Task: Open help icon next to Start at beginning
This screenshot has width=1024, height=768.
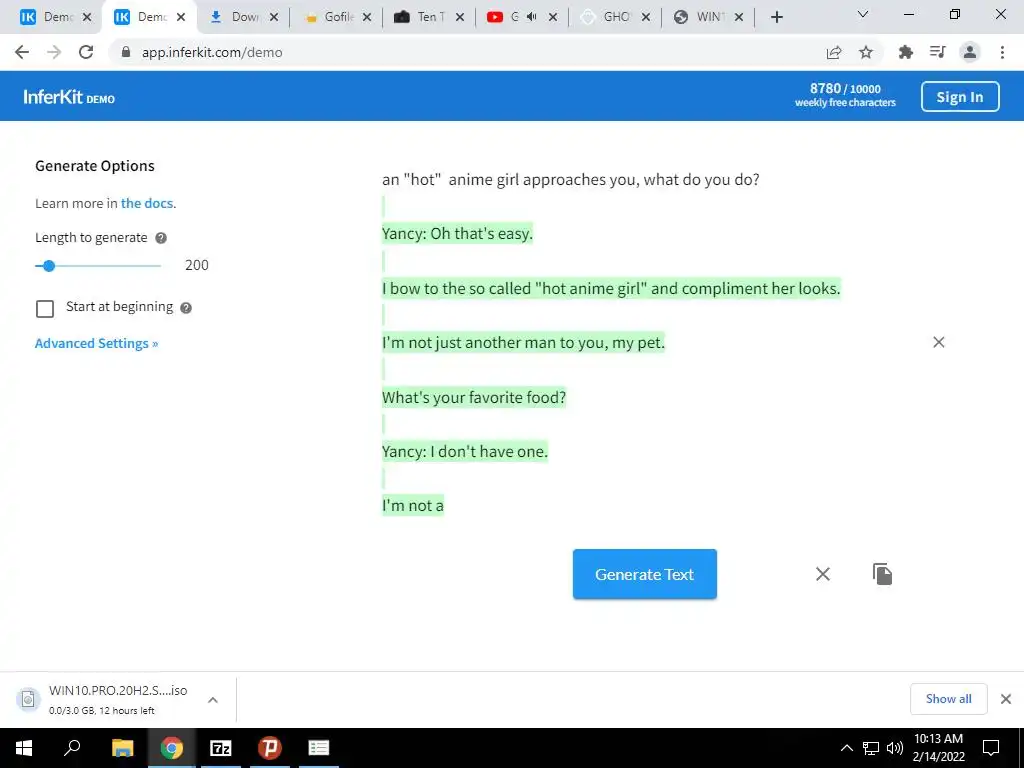Action: (x=186, y=308)
